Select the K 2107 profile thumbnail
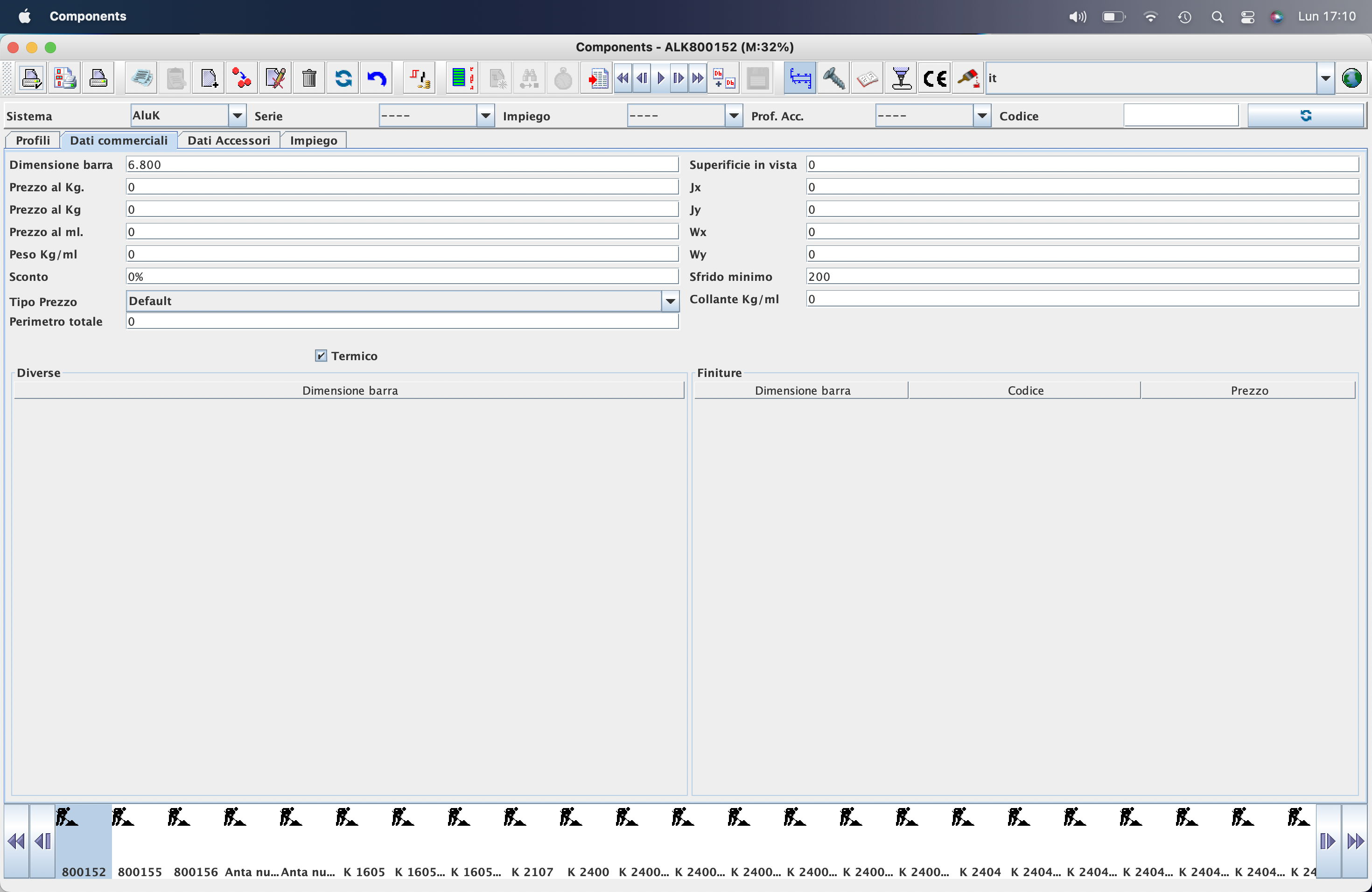This screenshot has width=1372, height=892. tap(532, 841)
